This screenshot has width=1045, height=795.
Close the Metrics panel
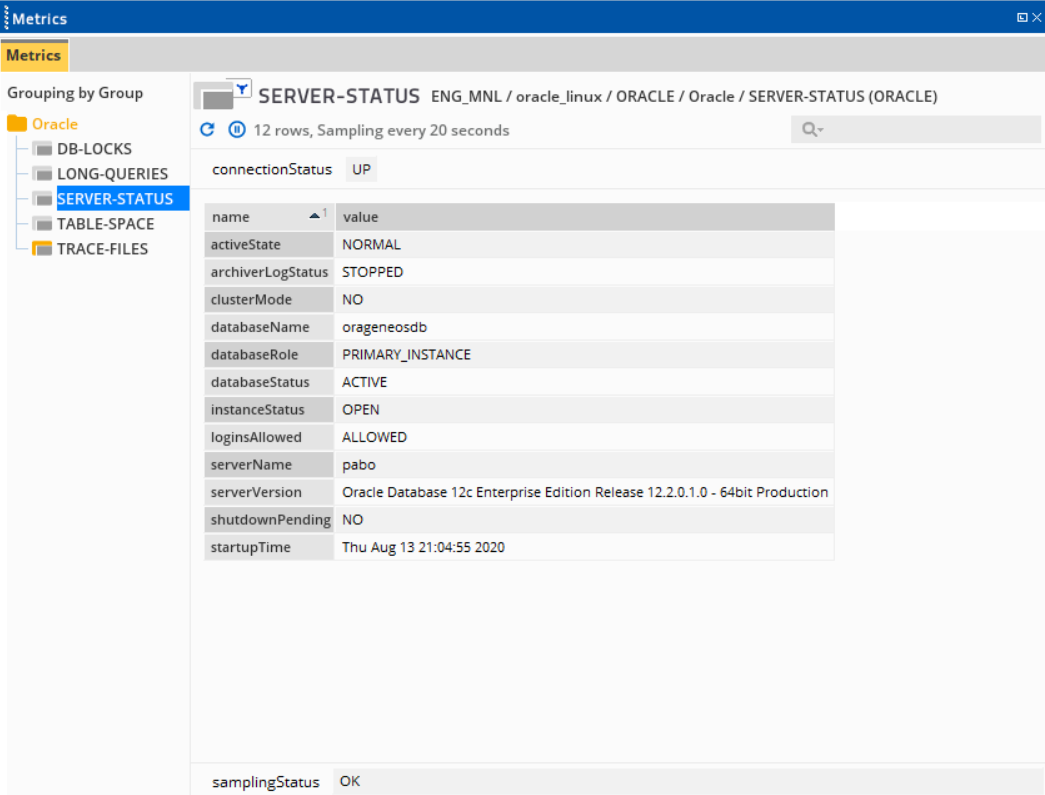point(1036,17)
